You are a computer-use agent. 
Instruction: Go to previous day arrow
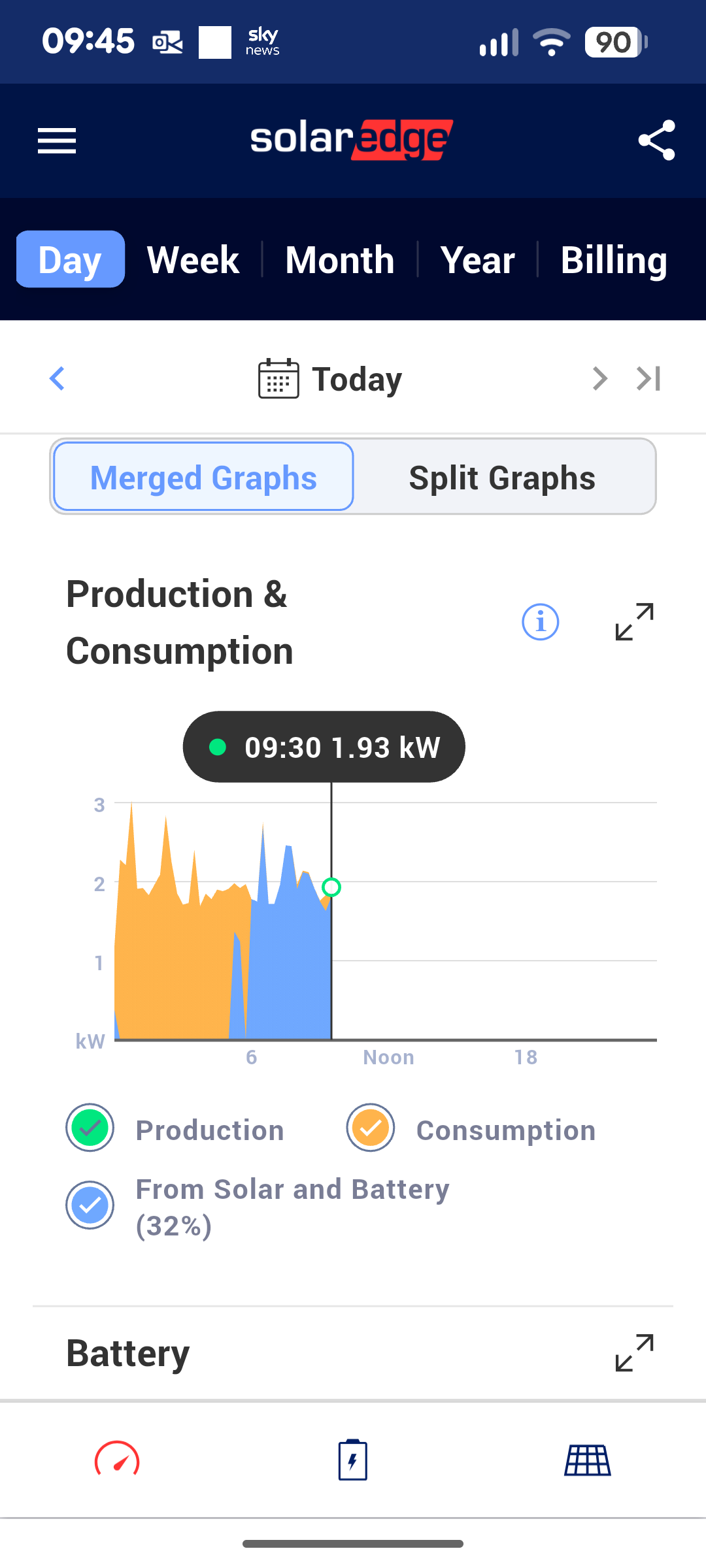click(58, 378)
